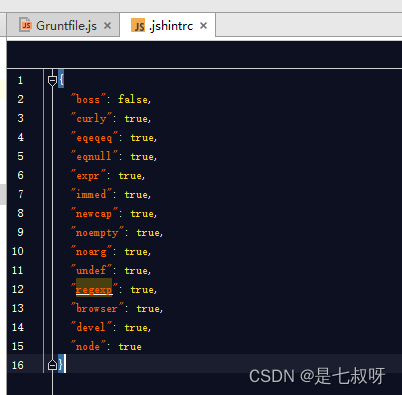Collapse the fold marker at line 16
This screenshot has height=395, width=402.
52,365
